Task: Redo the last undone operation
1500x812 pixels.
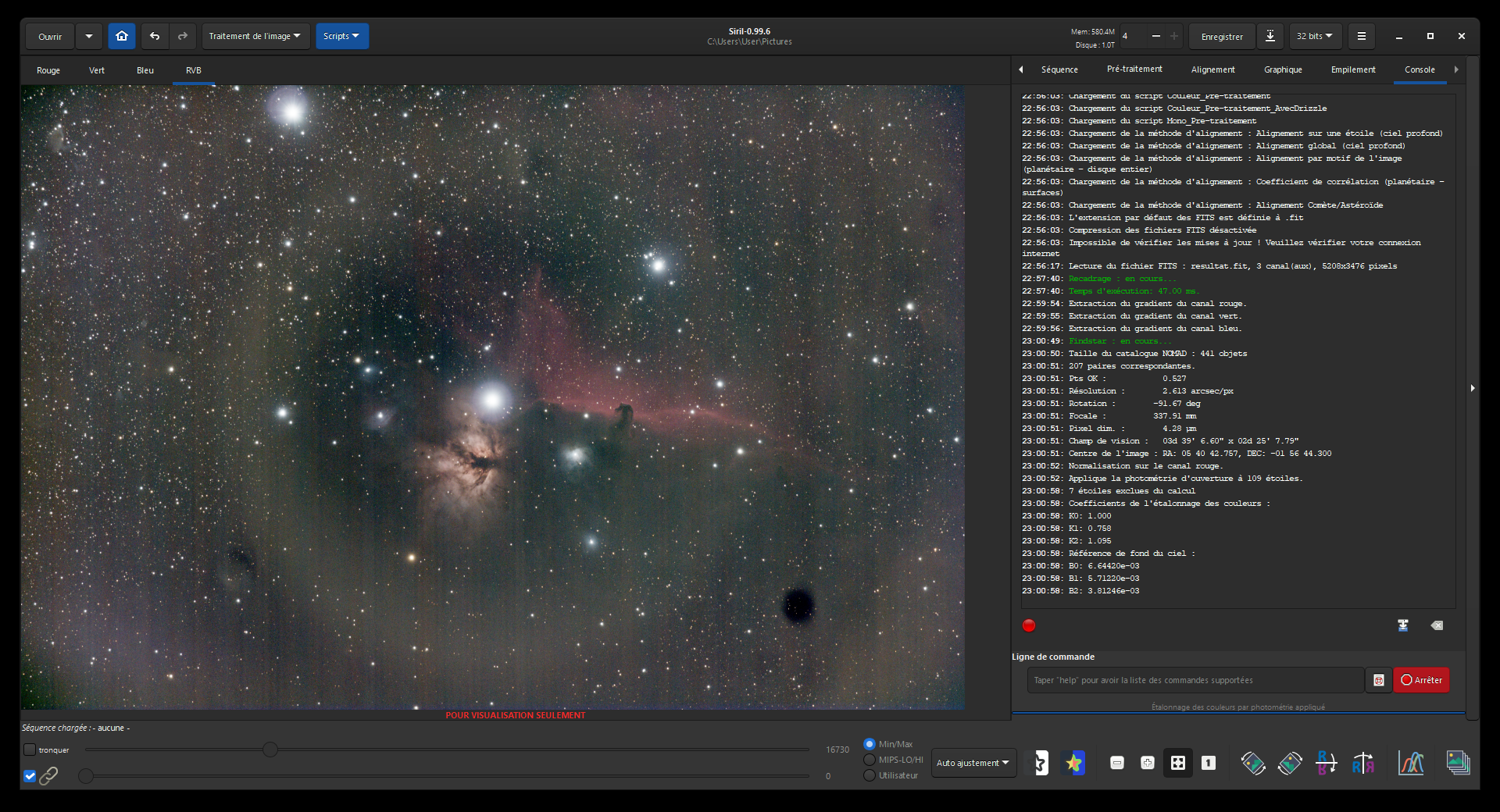Action: point(183,36)
